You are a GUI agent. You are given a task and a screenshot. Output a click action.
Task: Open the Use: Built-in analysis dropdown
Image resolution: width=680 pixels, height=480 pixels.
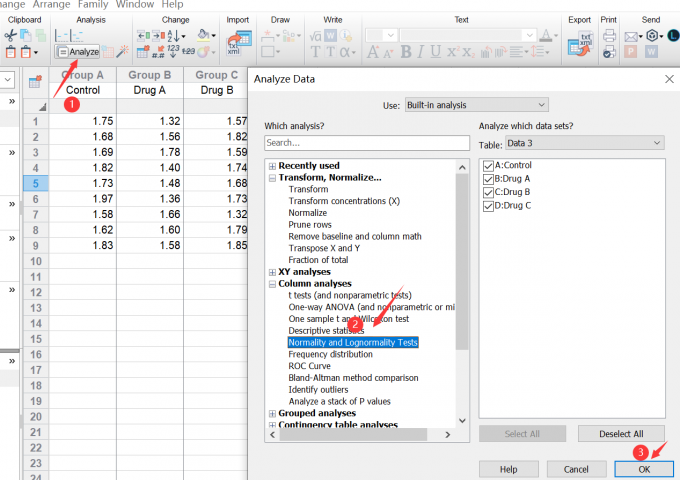476,105
